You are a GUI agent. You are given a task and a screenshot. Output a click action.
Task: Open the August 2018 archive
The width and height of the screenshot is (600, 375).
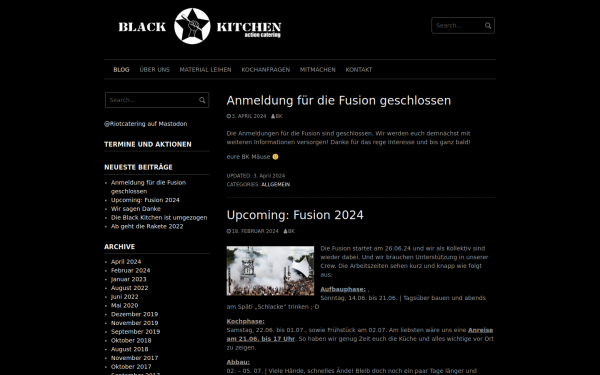(129, 350)
